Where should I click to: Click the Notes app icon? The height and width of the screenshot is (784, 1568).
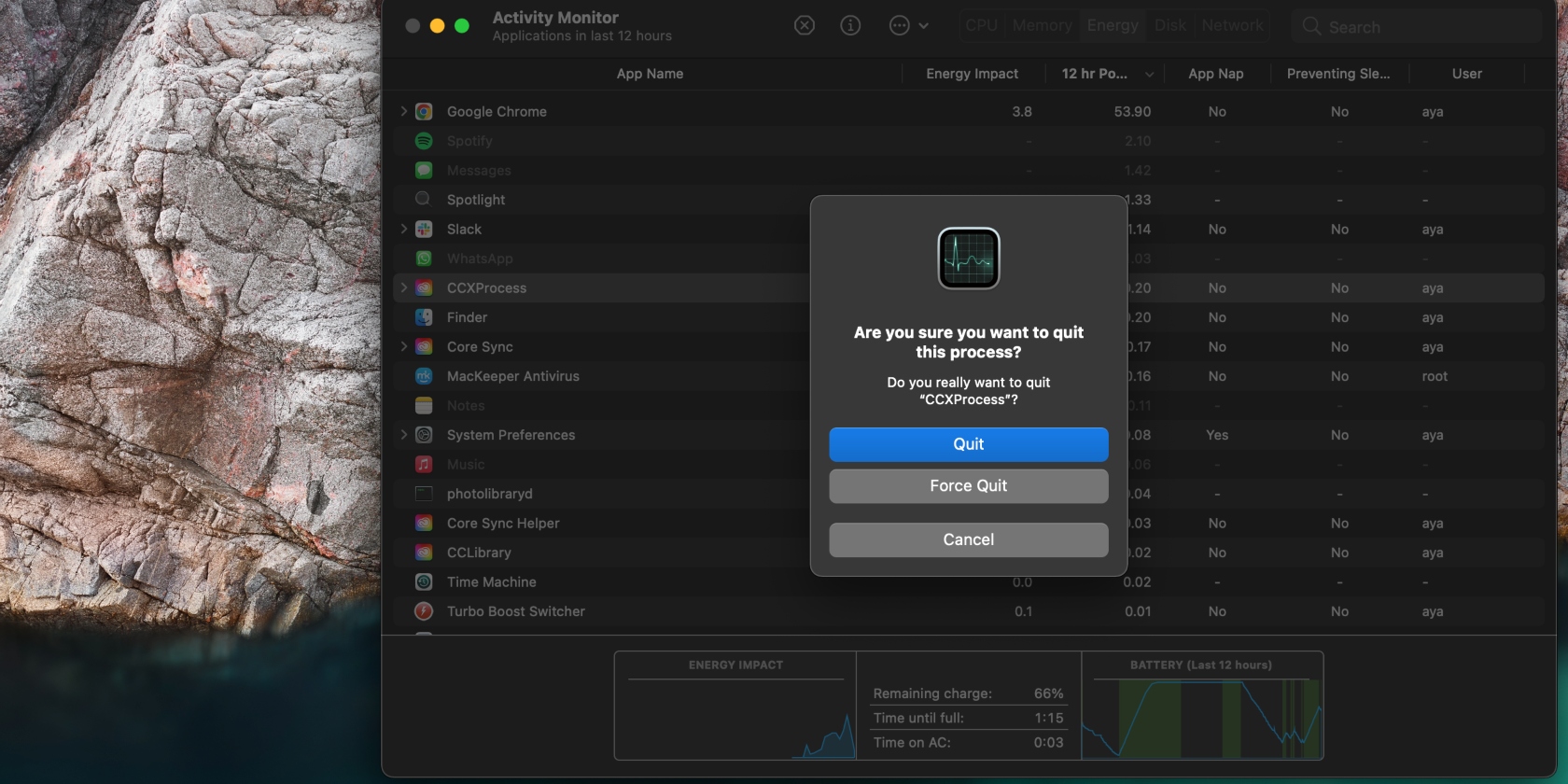click(x=424, y=405)
